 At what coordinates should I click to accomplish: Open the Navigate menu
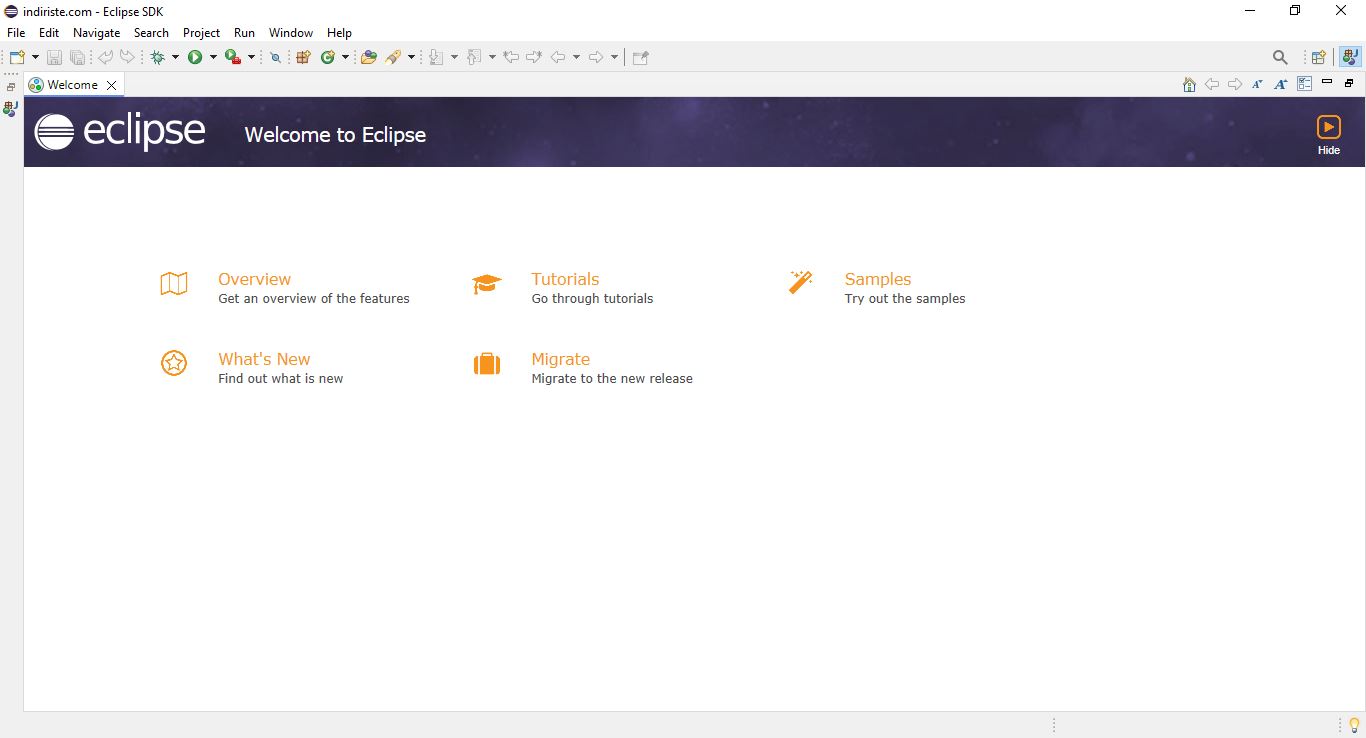[x=96, y=33]
